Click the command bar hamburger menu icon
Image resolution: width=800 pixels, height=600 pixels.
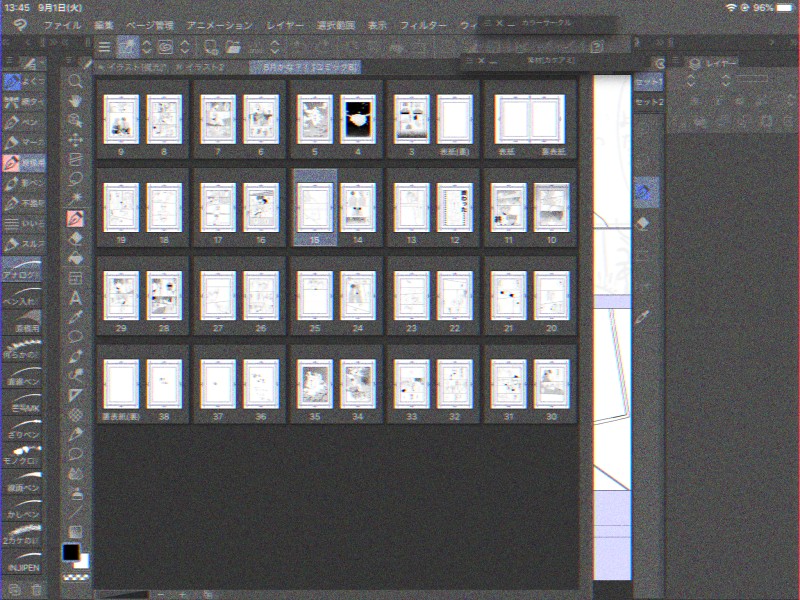[104, 47]
